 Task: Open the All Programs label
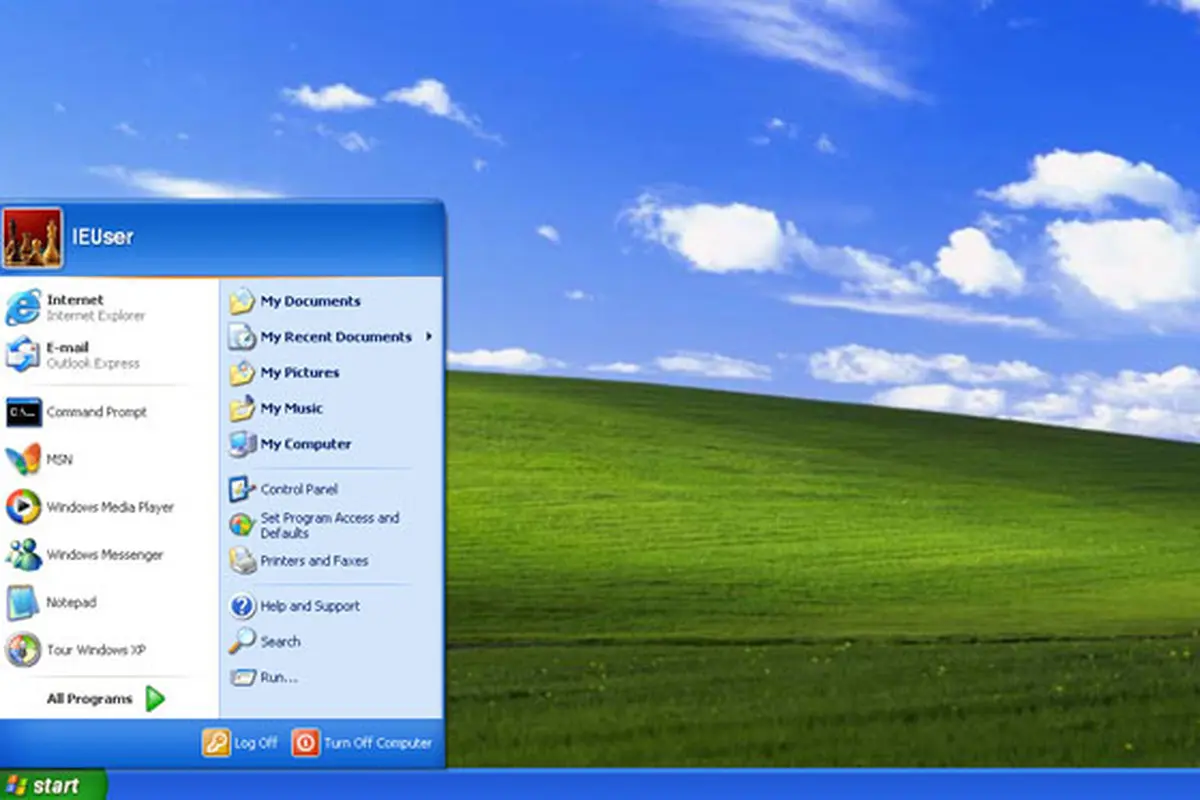pyautogui.click(x=89, y=699)
